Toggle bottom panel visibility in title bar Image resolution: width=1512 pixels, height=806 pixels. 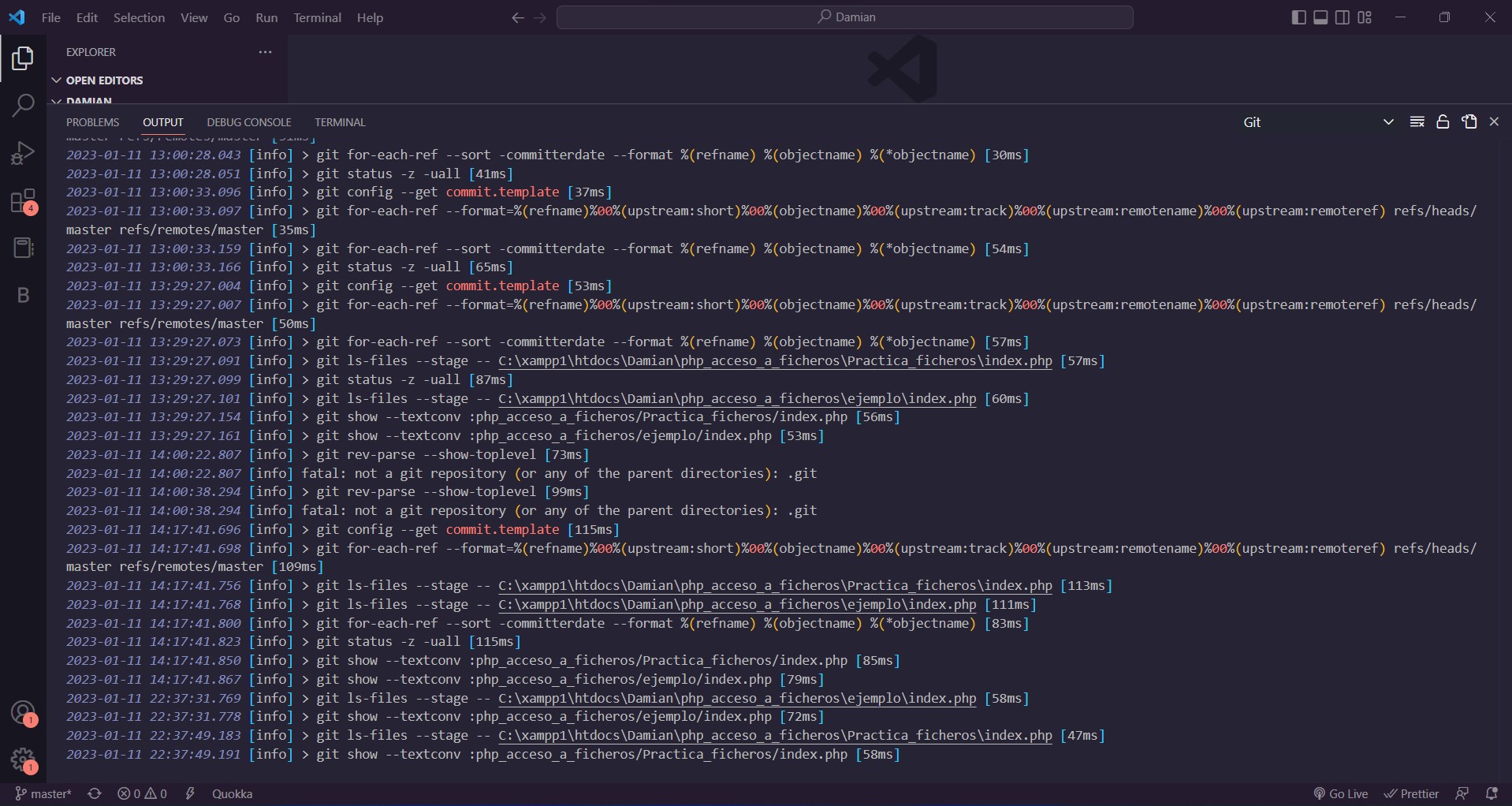[1320, 17]
